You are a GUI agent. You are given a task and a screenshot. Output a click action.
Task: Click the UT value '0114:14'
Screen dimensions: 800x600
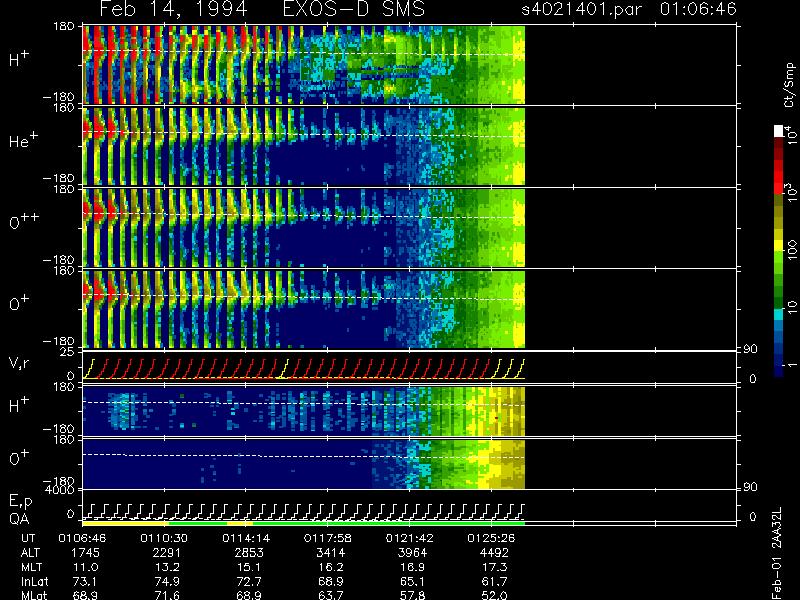[x=246, y=538]
